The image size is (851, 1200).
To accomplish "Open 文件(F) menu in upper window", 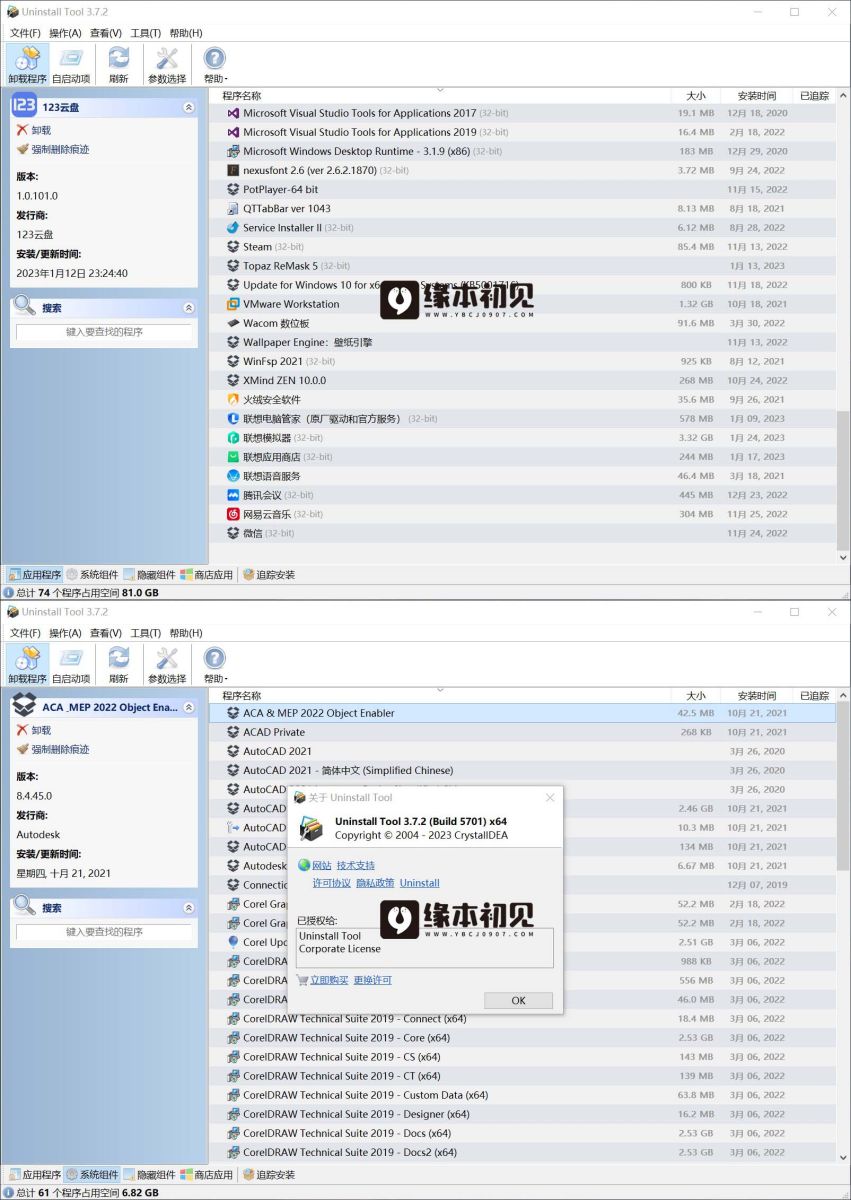I will coord(25,33).
